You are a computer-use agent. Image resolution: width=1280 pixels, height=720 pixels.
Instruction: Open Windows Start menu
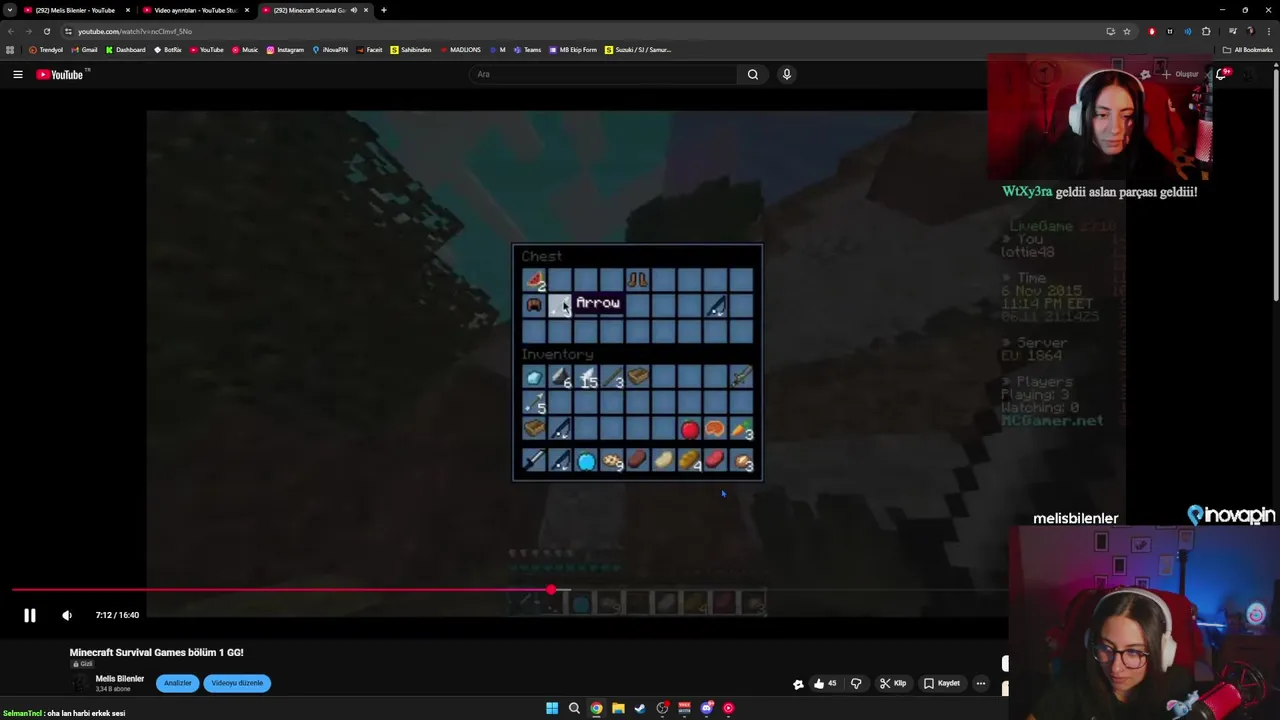pos(552,708)
